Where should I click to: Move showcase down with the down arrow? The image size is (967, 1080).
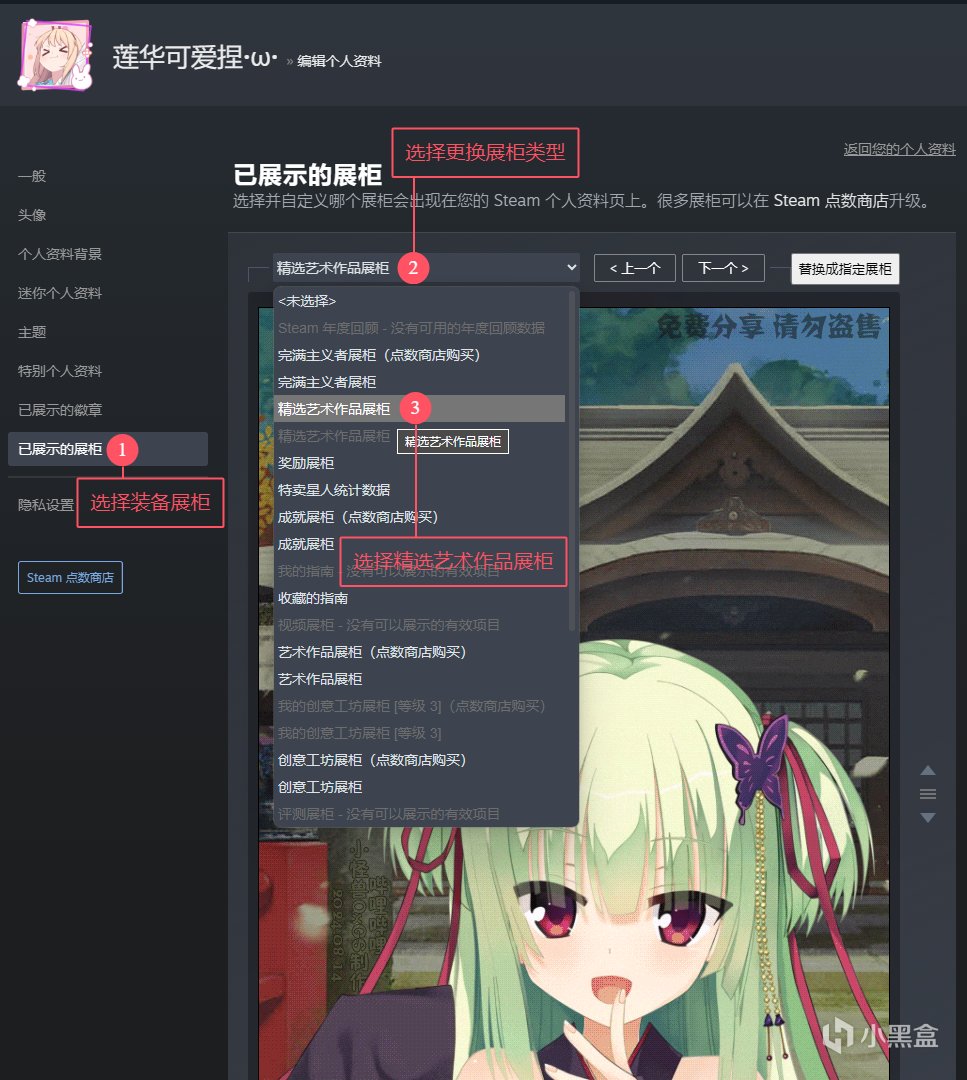pyautogui.click(x=928, y=818)
